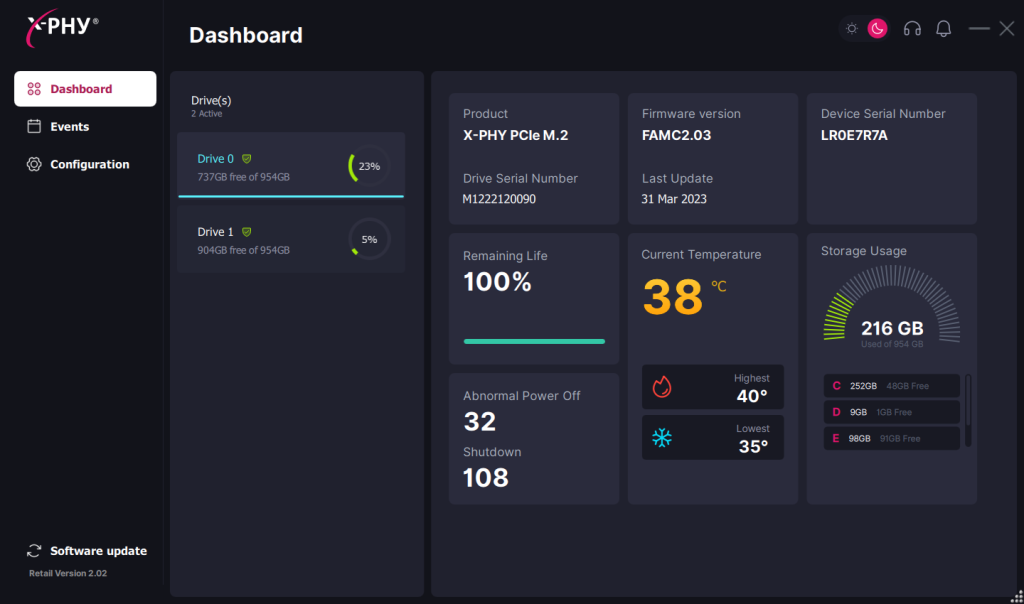Enable dark mode moon toggle
This screenshot has height=604, width=1024.
tap(877, 29)
